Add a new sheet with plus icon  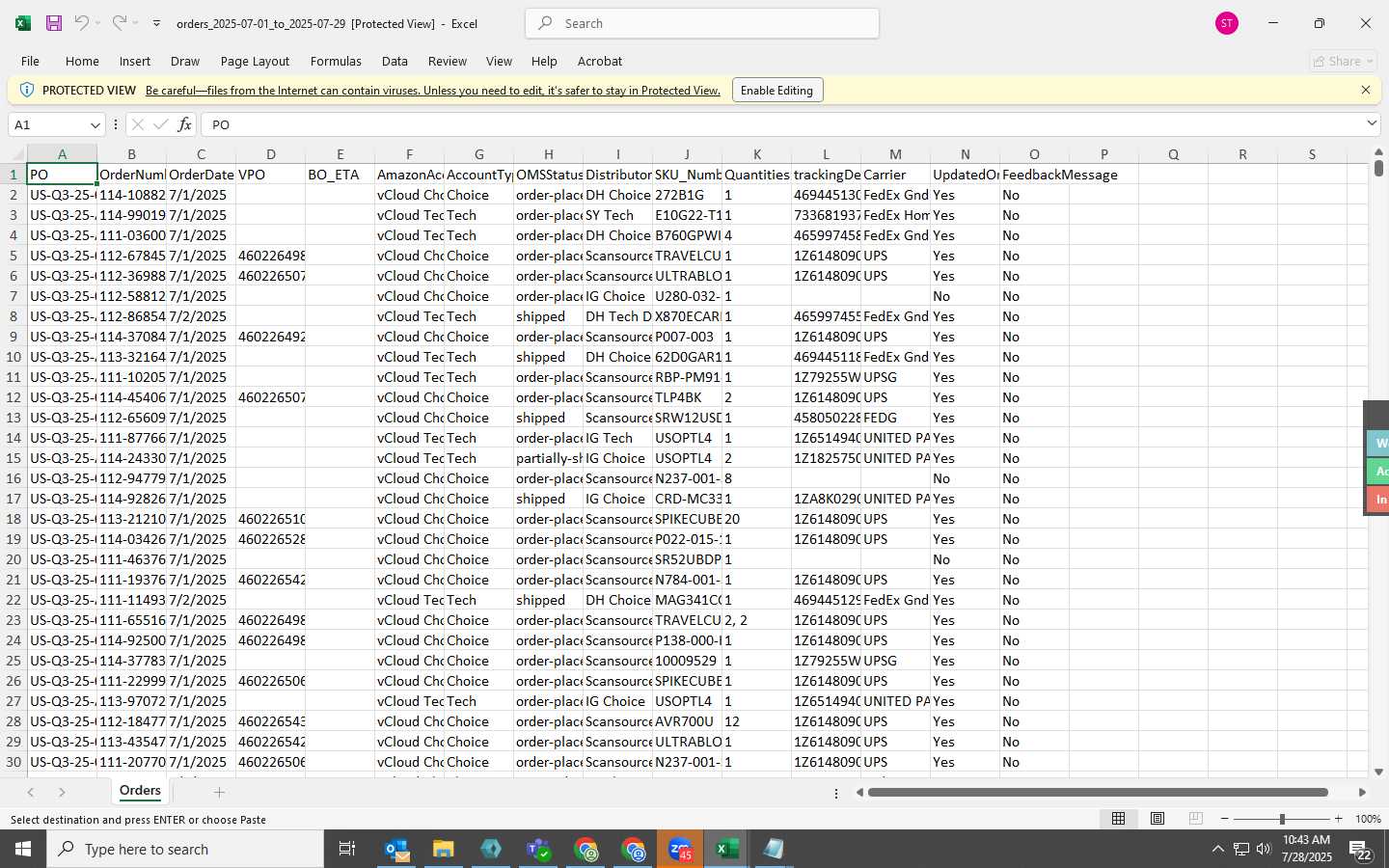(219, 792)
